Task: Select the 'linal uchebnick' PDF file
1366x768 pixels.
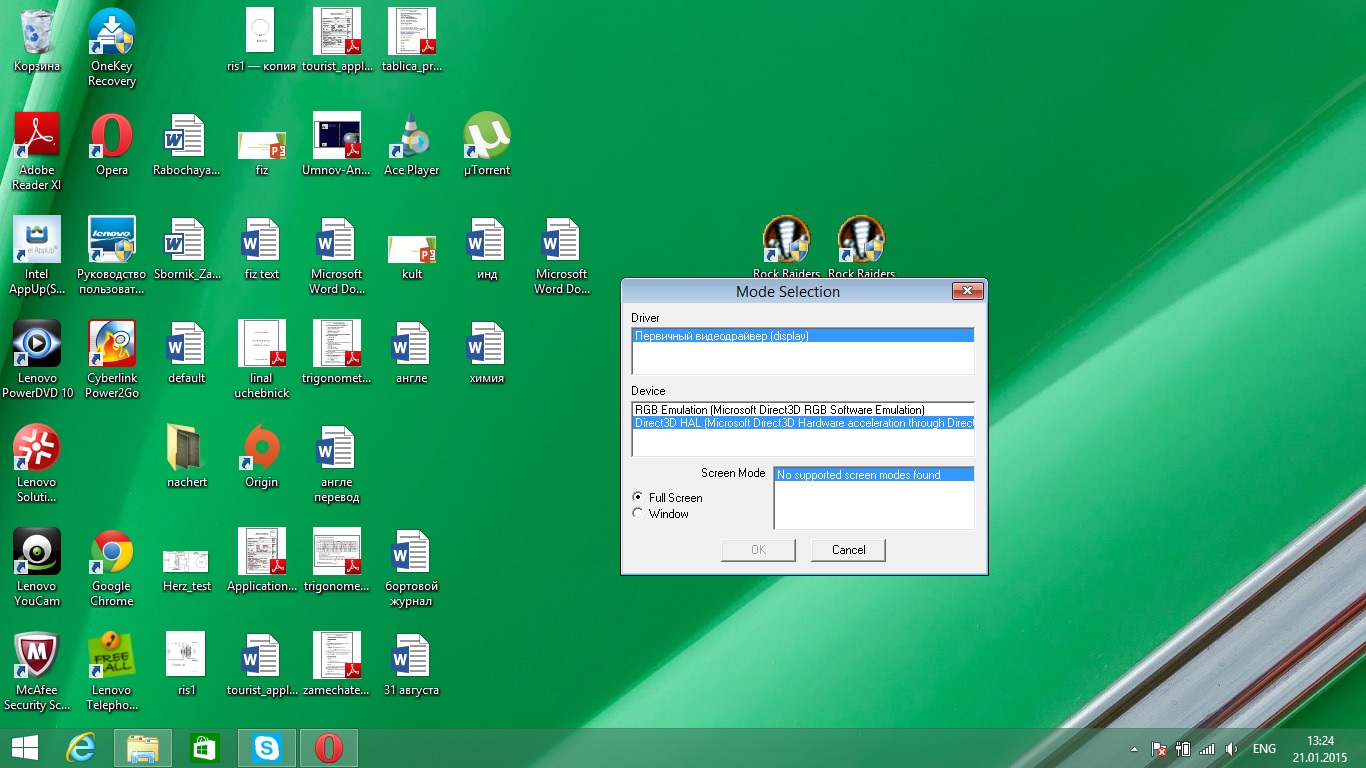Action: pos(262,360)
